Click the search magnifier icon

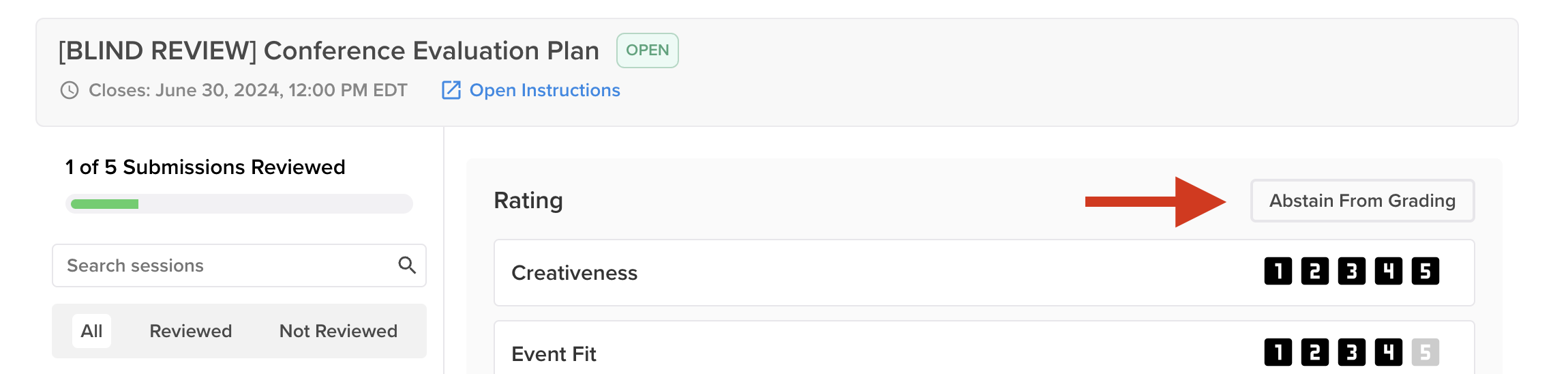pos(407,265)
